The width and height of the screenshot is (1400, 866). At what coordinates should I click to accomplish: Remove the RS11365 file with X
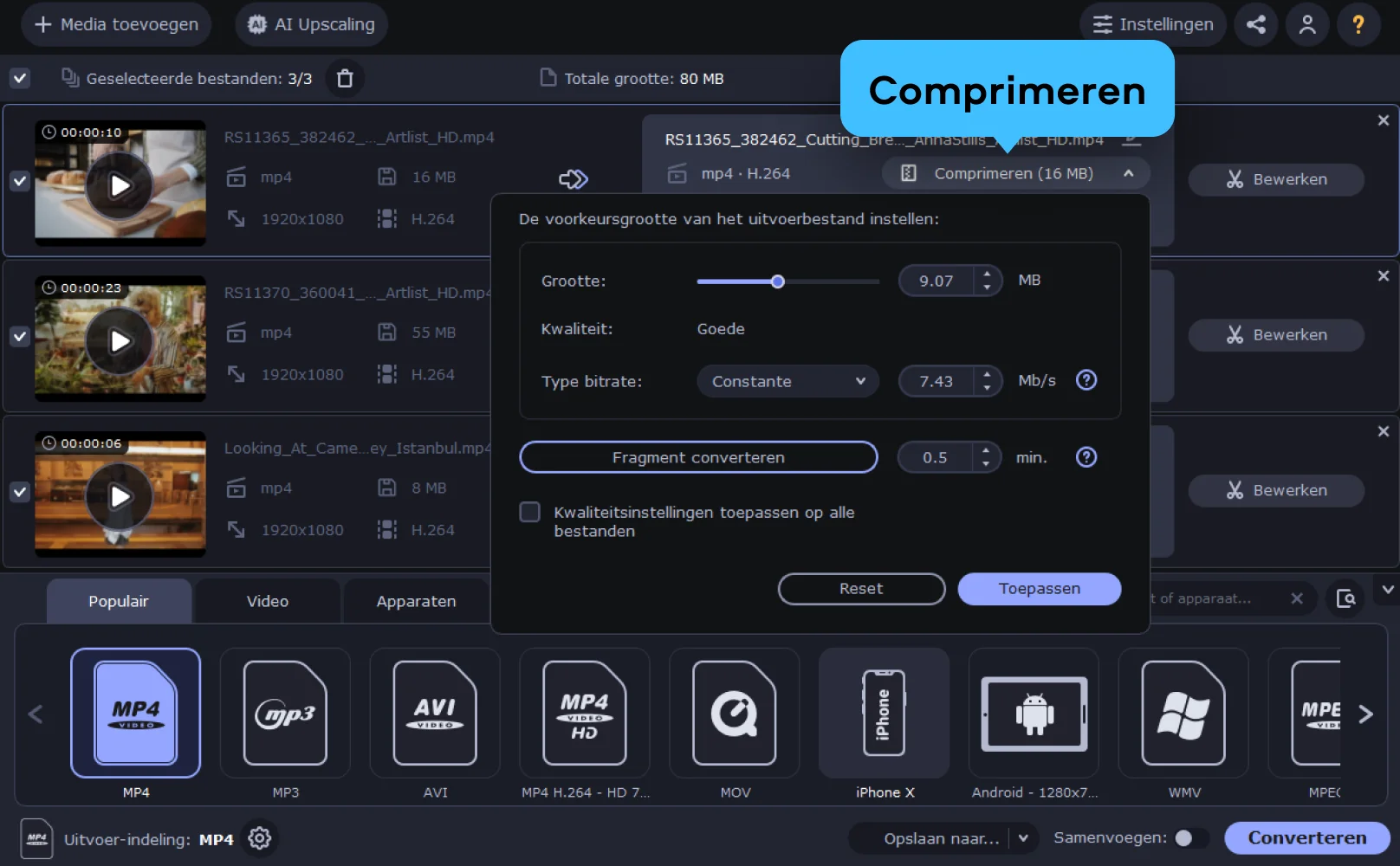(1384, 120)
